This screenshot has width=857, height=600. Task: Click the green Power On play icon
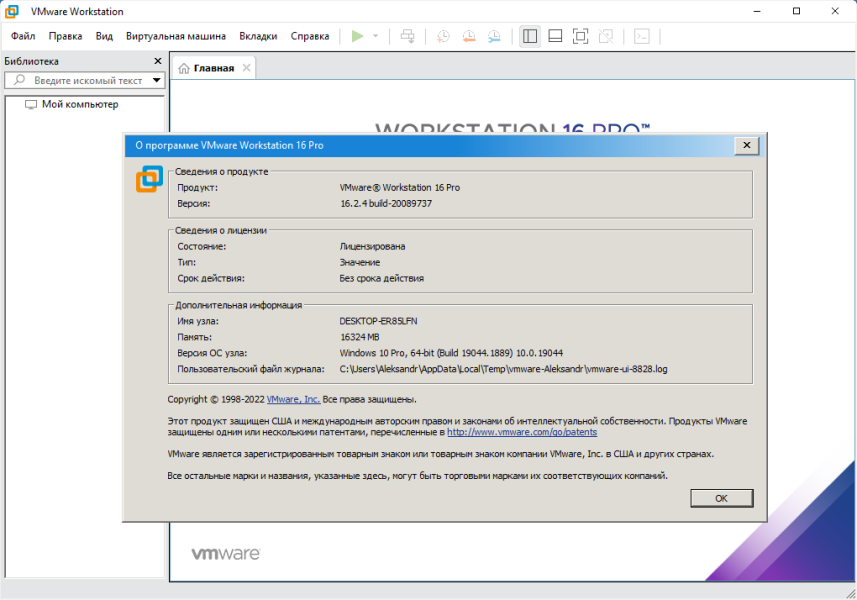click(357, 36)
